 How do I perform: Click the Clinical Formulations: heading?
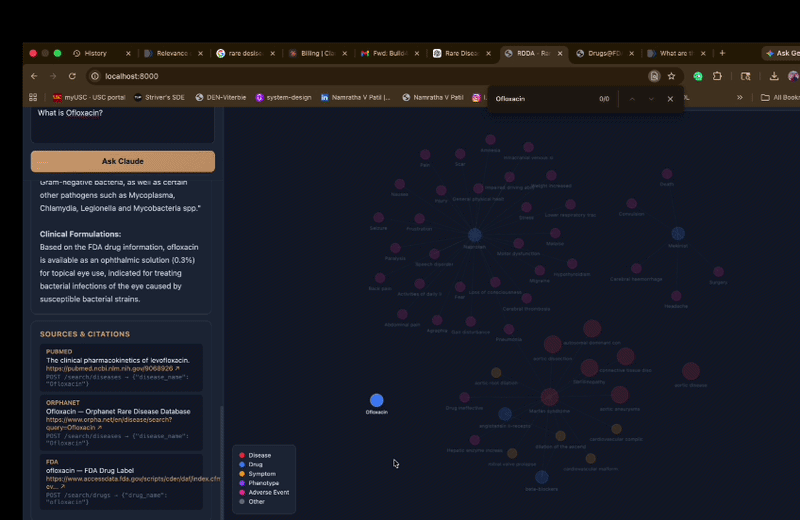pos(81,234)
